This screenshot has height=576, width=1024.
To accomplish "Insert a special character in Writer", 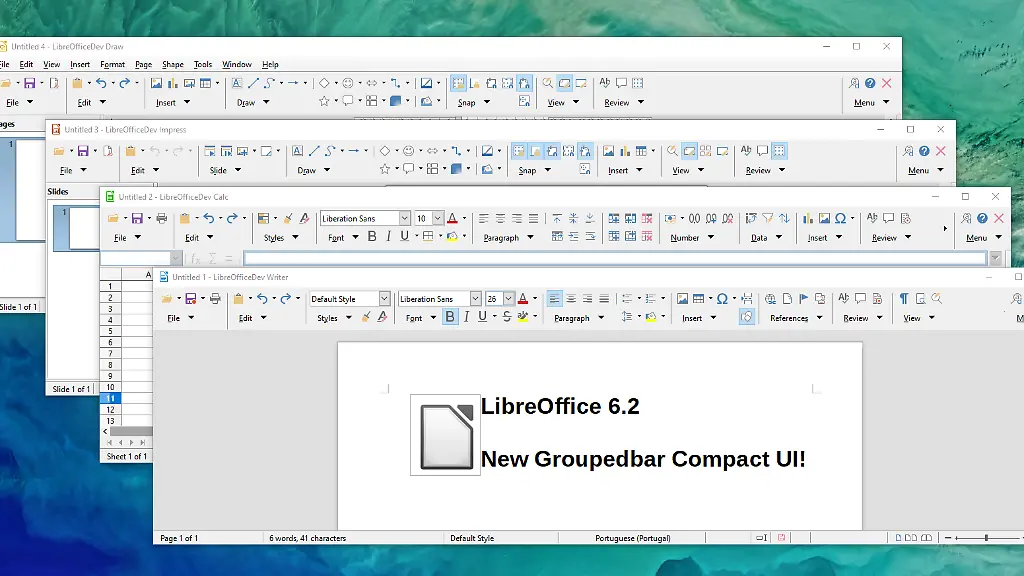I will pos(722,298).
